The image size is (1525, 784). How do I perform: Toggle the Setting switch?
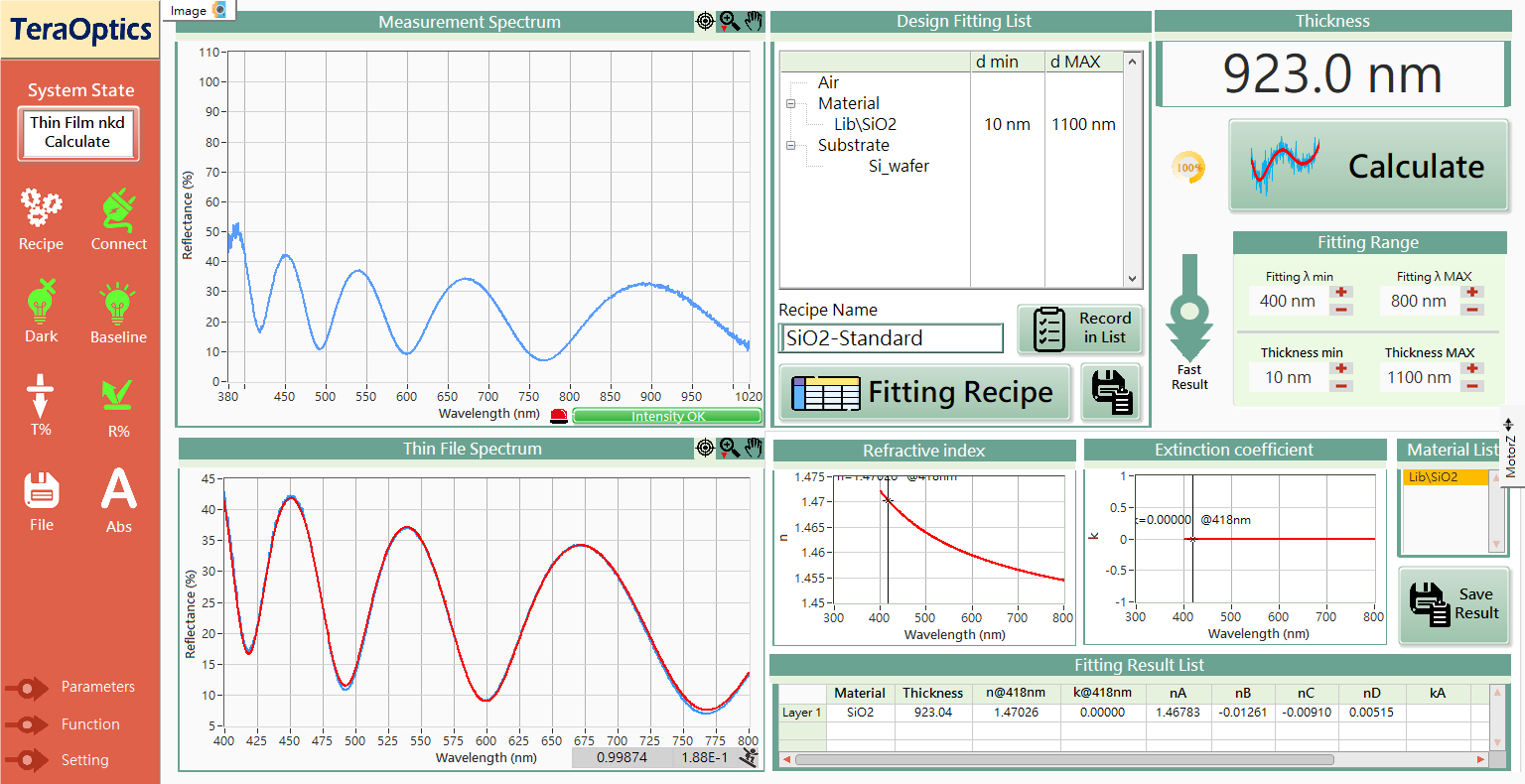27,761
